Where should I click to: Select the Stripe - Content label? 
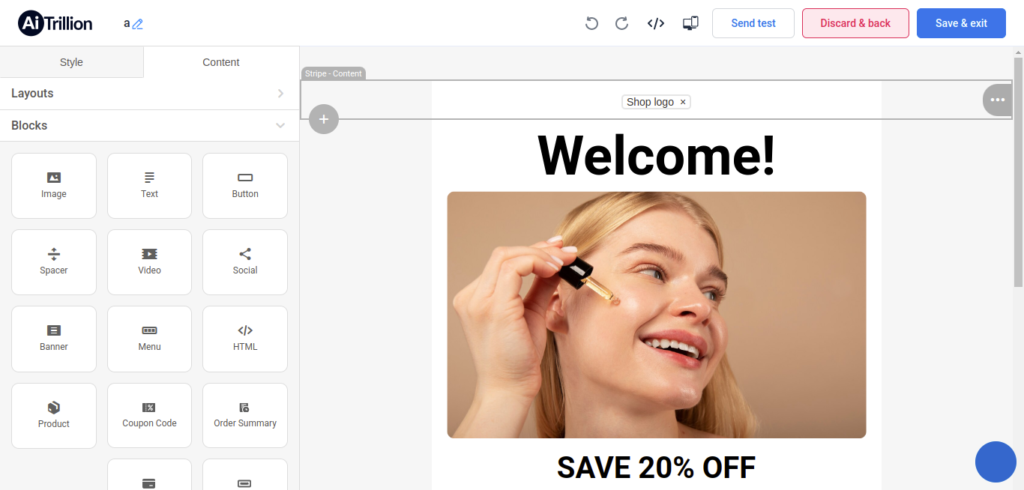(333, 73)
